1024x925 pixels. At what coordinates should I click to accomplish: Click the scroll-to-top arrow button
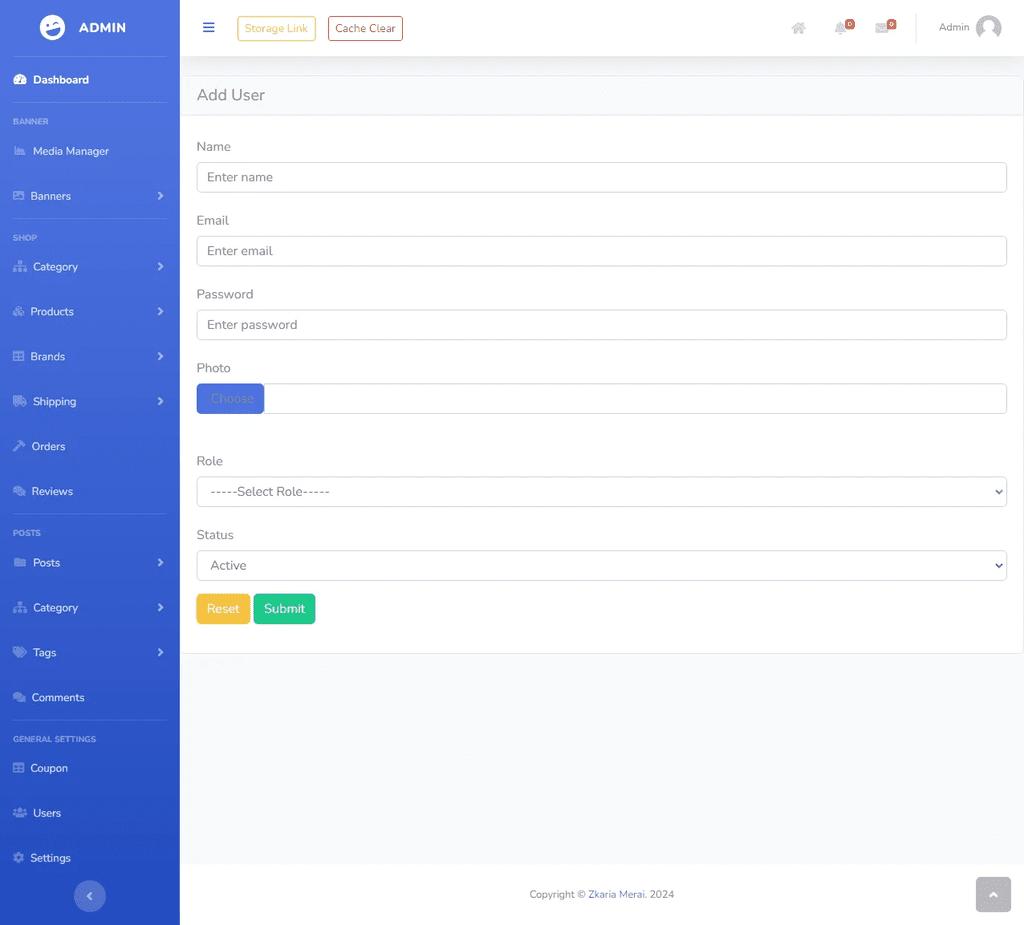[993, 894]
